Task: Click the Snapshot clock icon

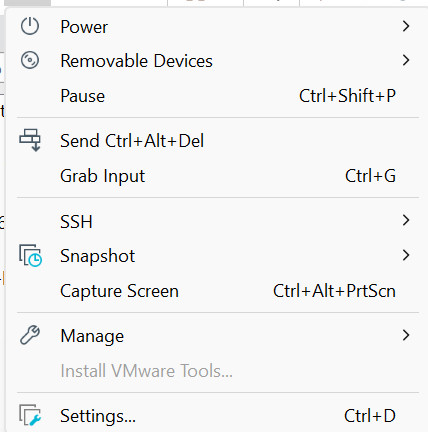Action: click(x=31, y=256)
